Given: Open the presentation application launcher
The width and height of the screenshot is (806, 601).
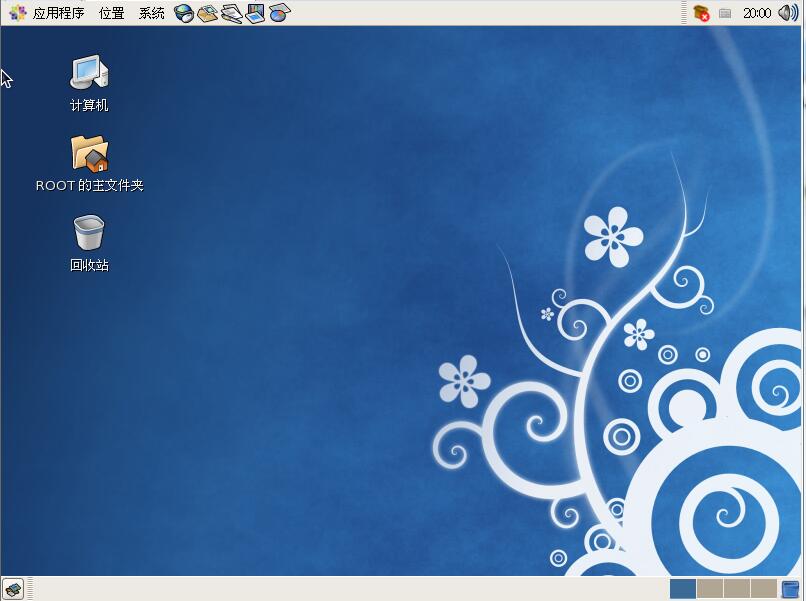Looking at the screenshot, I should click(256, 13).
